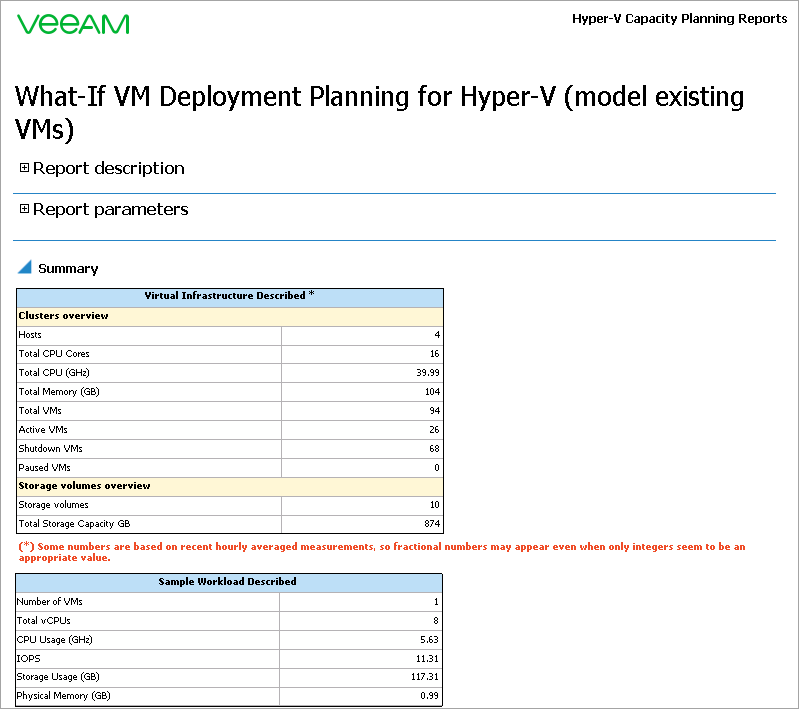Select the Total CPU (GHz) label

tap(54, 373)
